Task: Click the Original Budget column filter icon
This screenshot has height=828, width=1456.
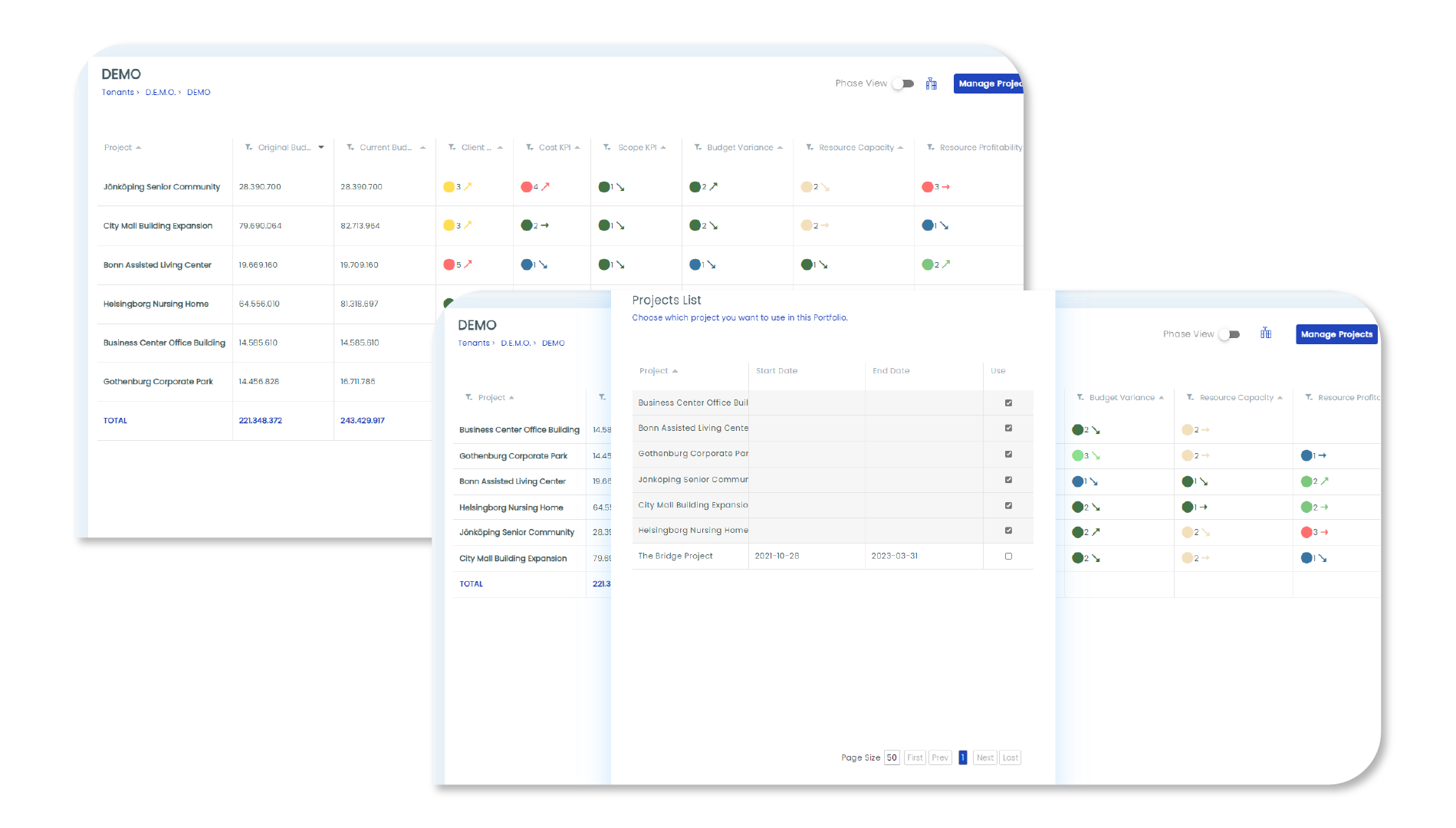Action: [x=248, y=147]
